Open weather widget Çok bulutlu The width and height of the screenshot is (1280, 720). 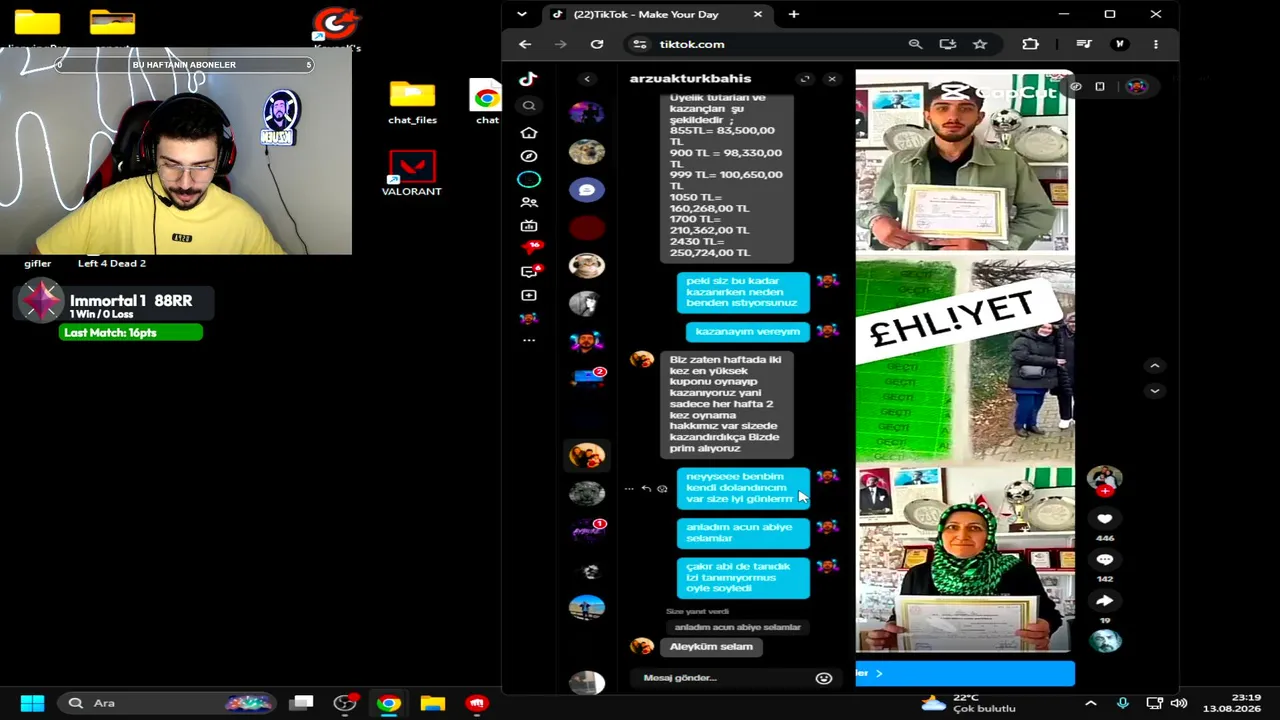click(968, 703)
